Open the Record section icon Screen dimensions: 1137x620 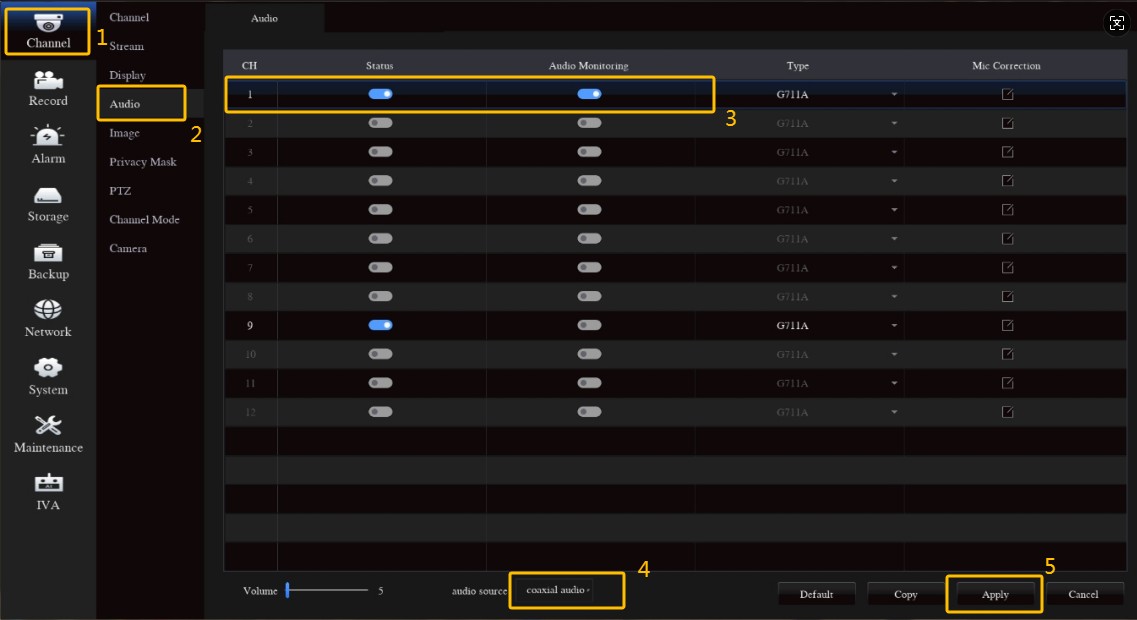(48, 80)
